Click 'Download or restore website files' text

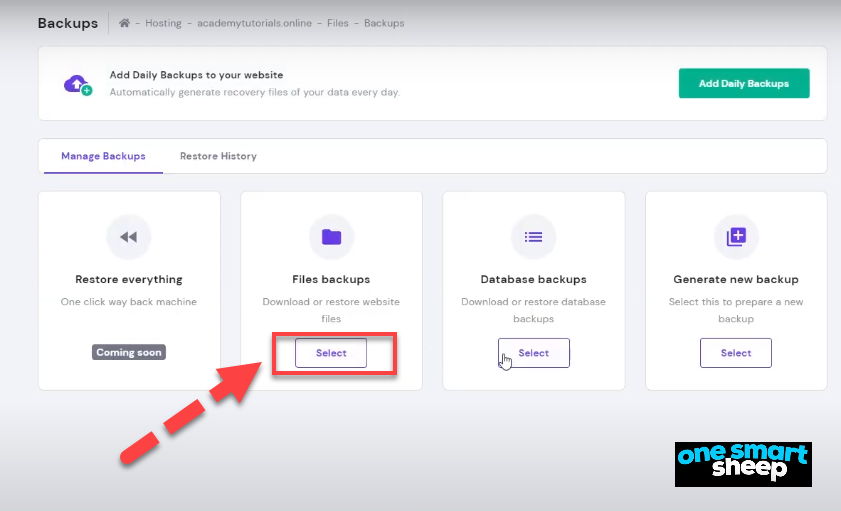coord(331,310)
